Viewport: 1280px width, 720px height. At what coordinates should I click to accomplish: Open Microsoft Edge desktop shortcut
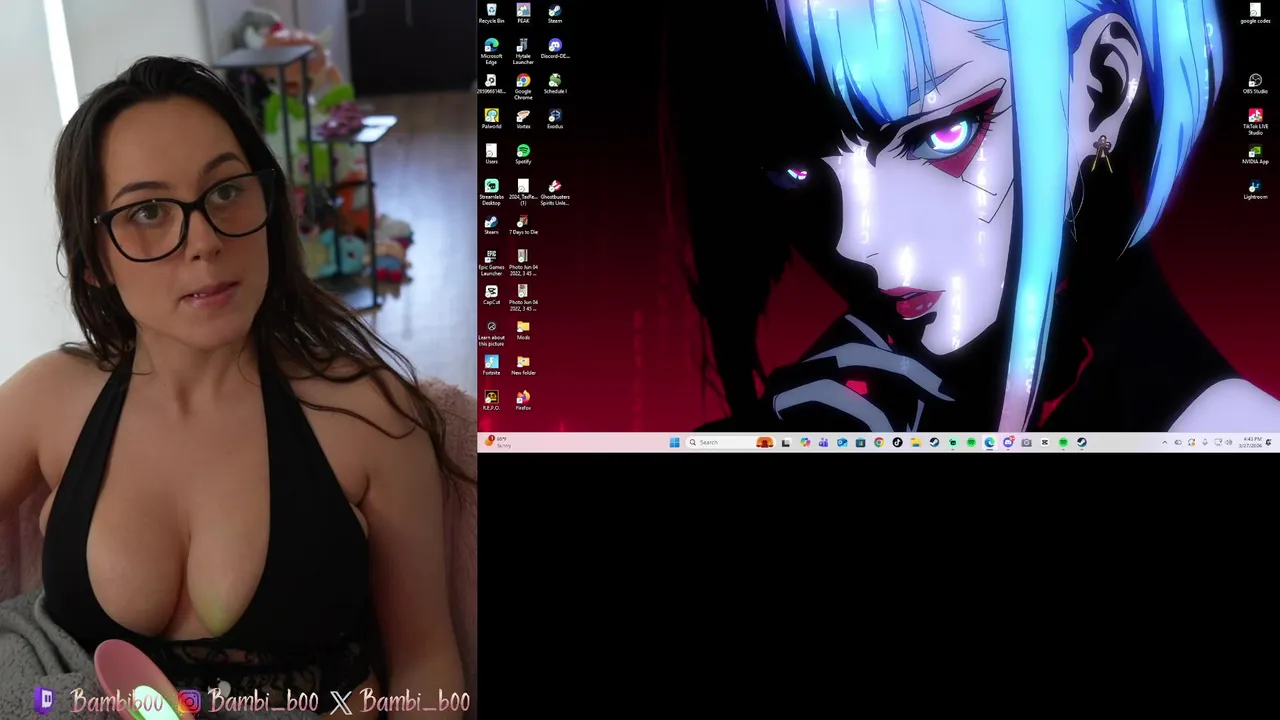(x=491, y=52)
